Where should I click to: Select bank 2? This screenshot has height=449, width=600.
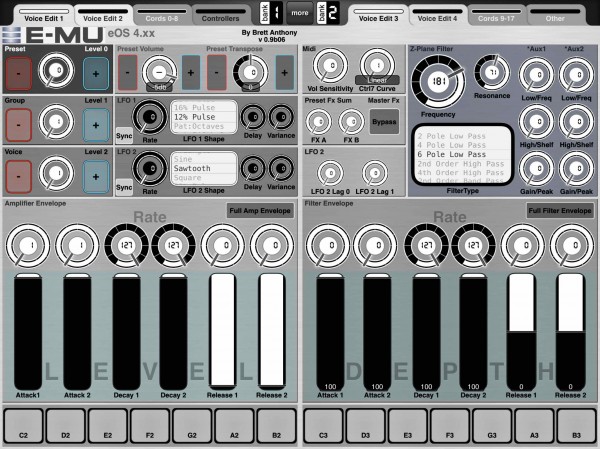click(x=328, y=13)
